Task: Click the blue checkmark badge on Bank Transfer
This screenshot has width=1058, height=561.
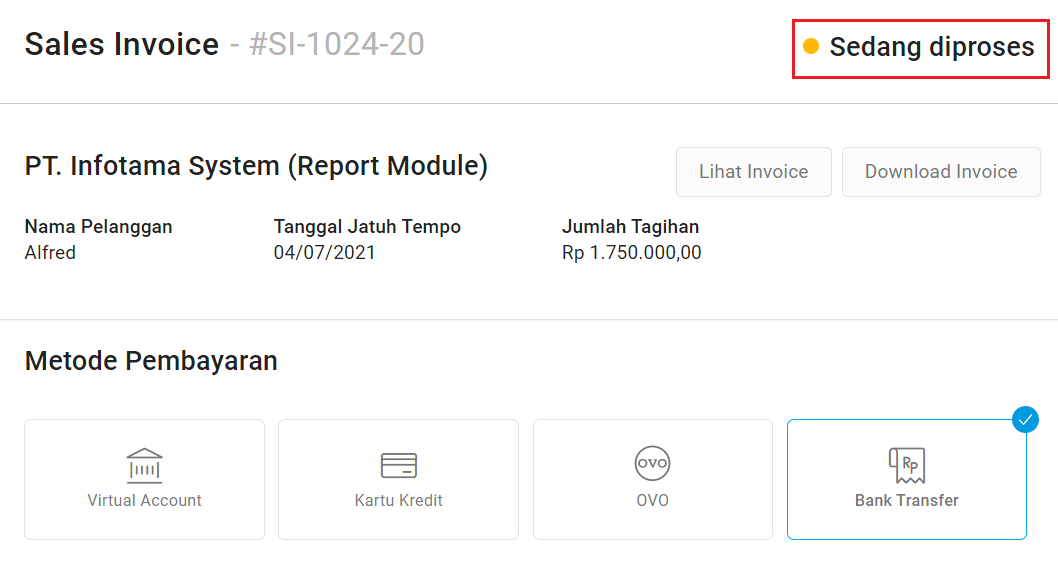Action: click(x=1025, y=420)
